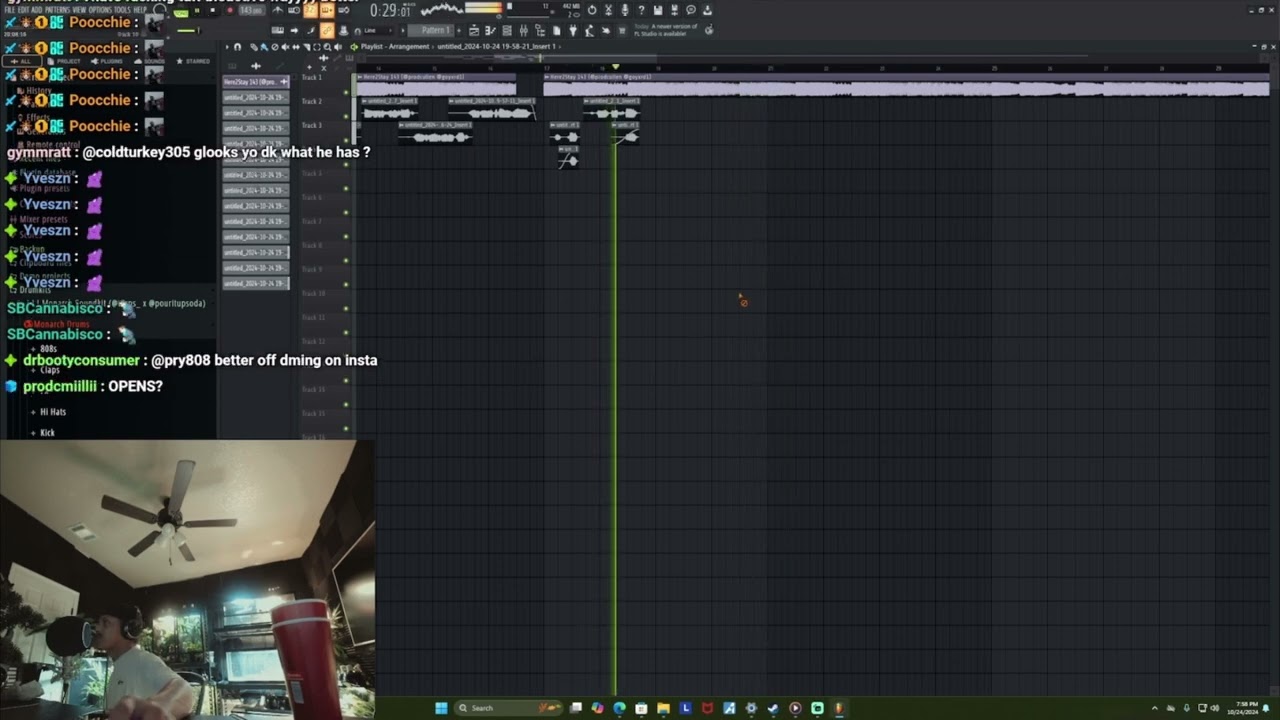
Task: Select the Draw pencil tool
Action: 253,46
